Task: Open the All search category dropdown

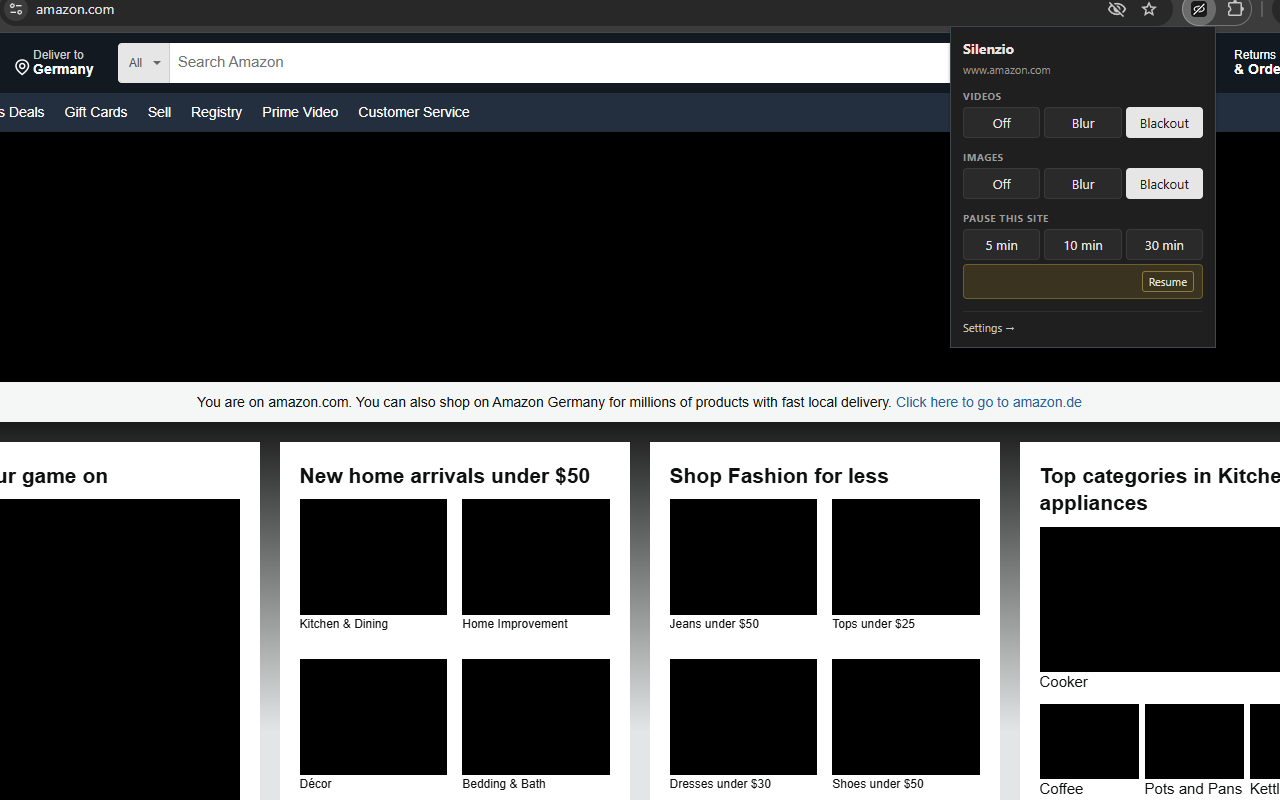Action: (144, 62)
